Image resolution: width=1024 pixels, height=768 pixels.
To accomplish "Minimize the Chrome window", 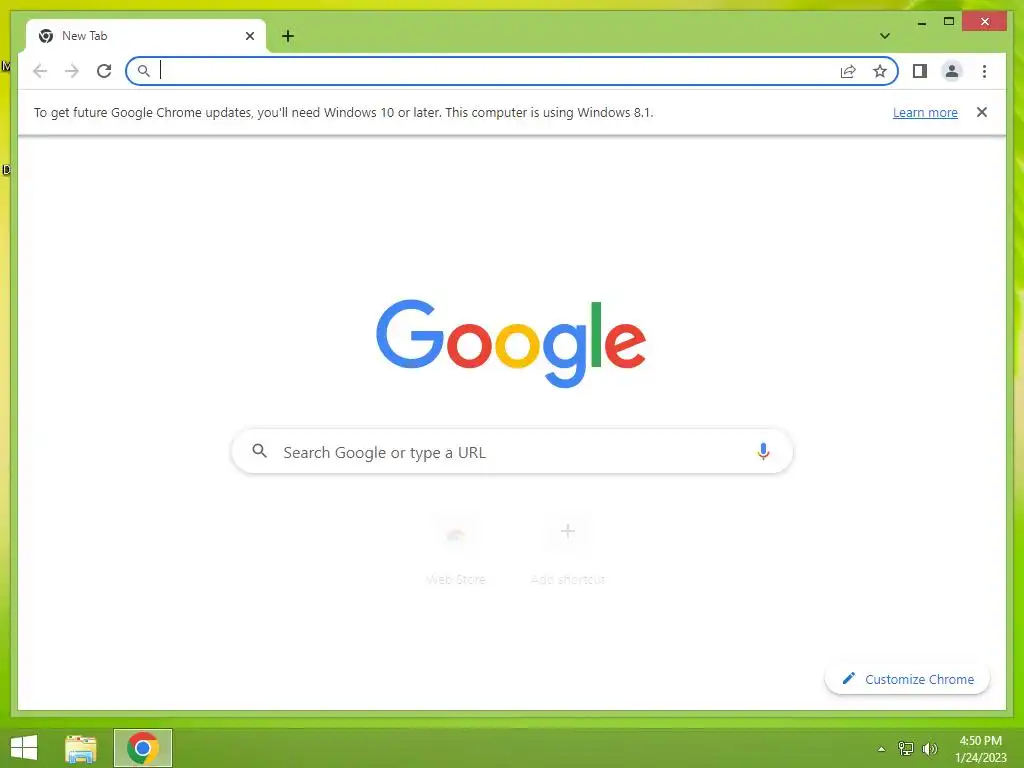I will point(921,22).
